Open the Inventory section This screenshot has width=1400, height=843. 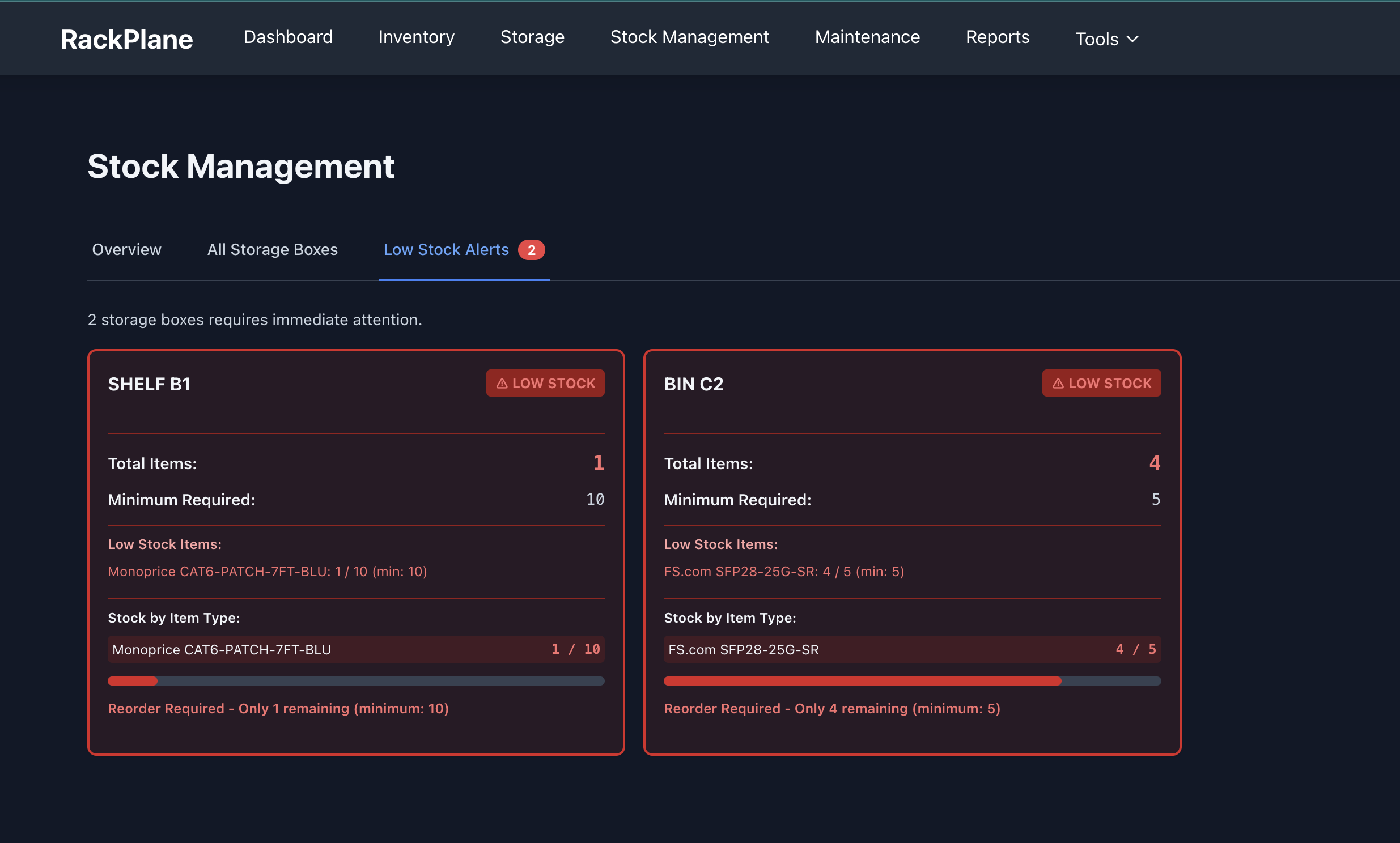click(416, 37)
